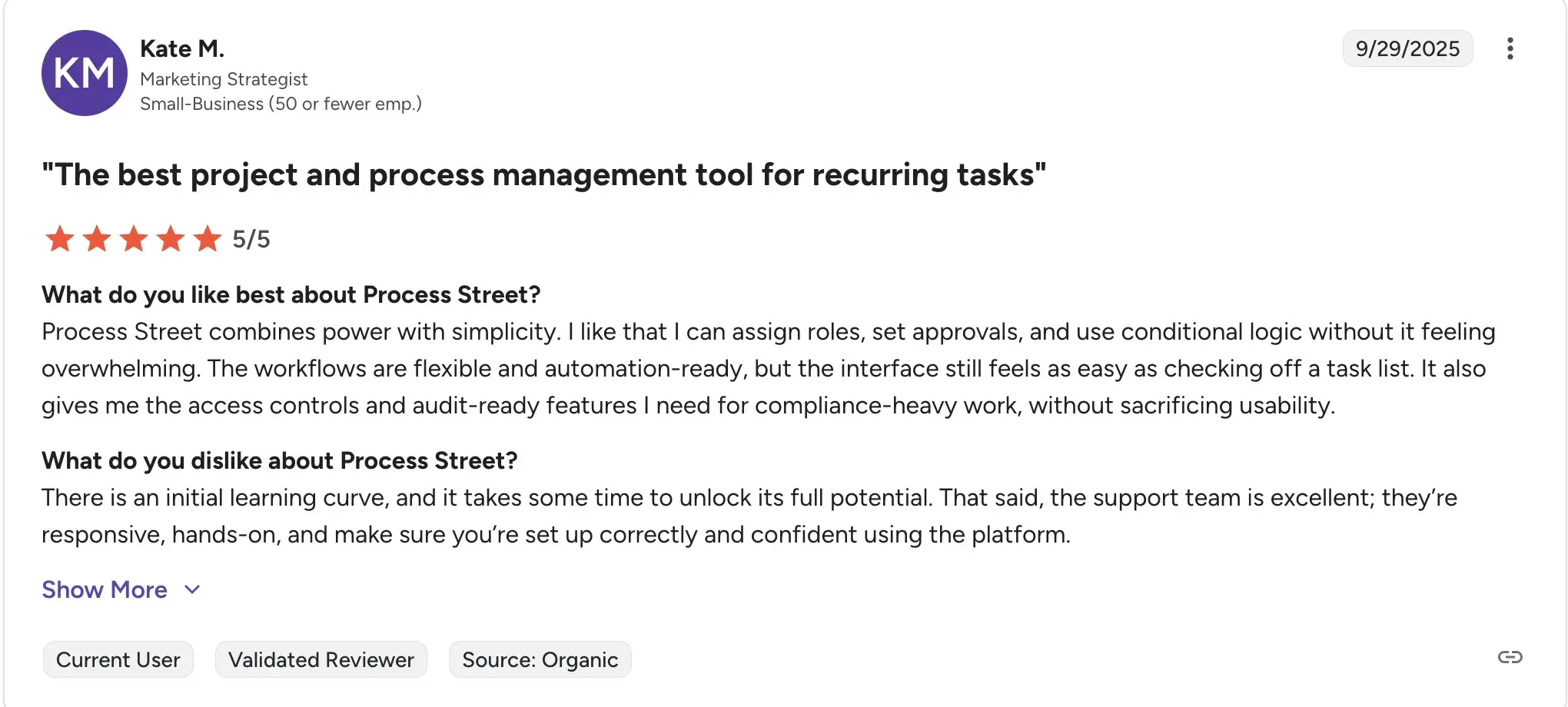Image resolution: width=1568 pixels, height=707 pixels.
Task: Click the copy review link icon
Action: click(1510, 658)
